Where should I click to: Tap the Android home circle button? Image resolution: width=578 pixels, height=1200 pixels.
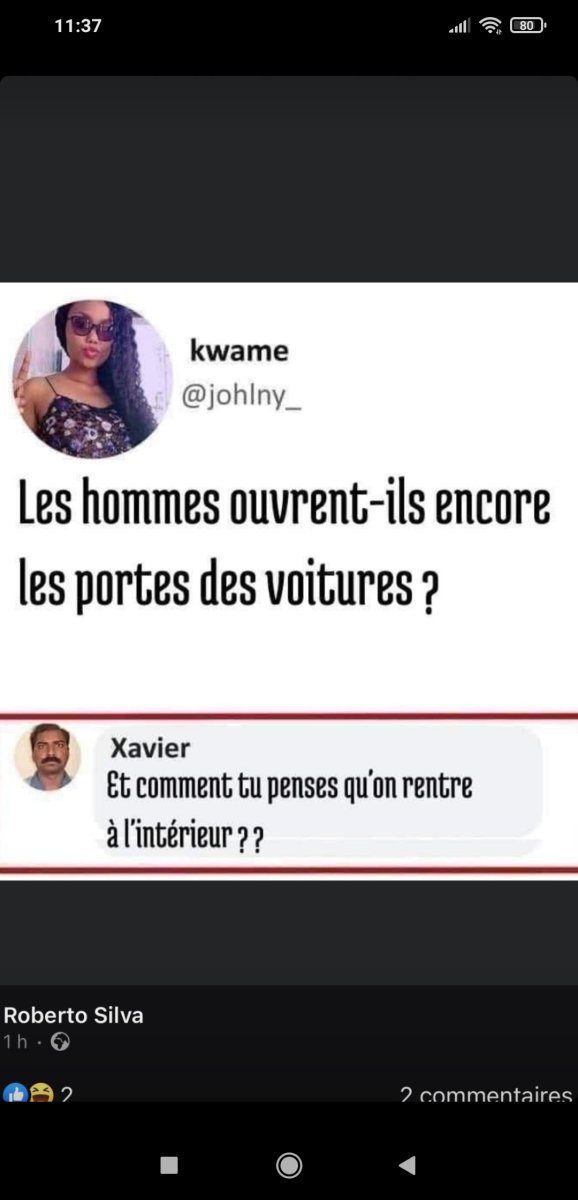289,1164
